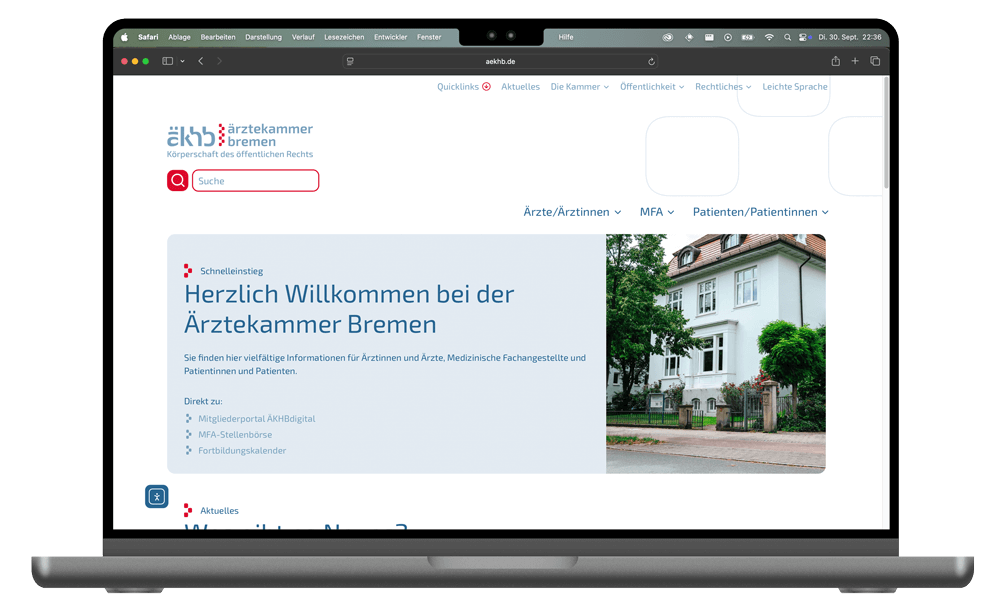Open the Aktuelles top navigation link
Screen dimensions: 1000x612
520,87
